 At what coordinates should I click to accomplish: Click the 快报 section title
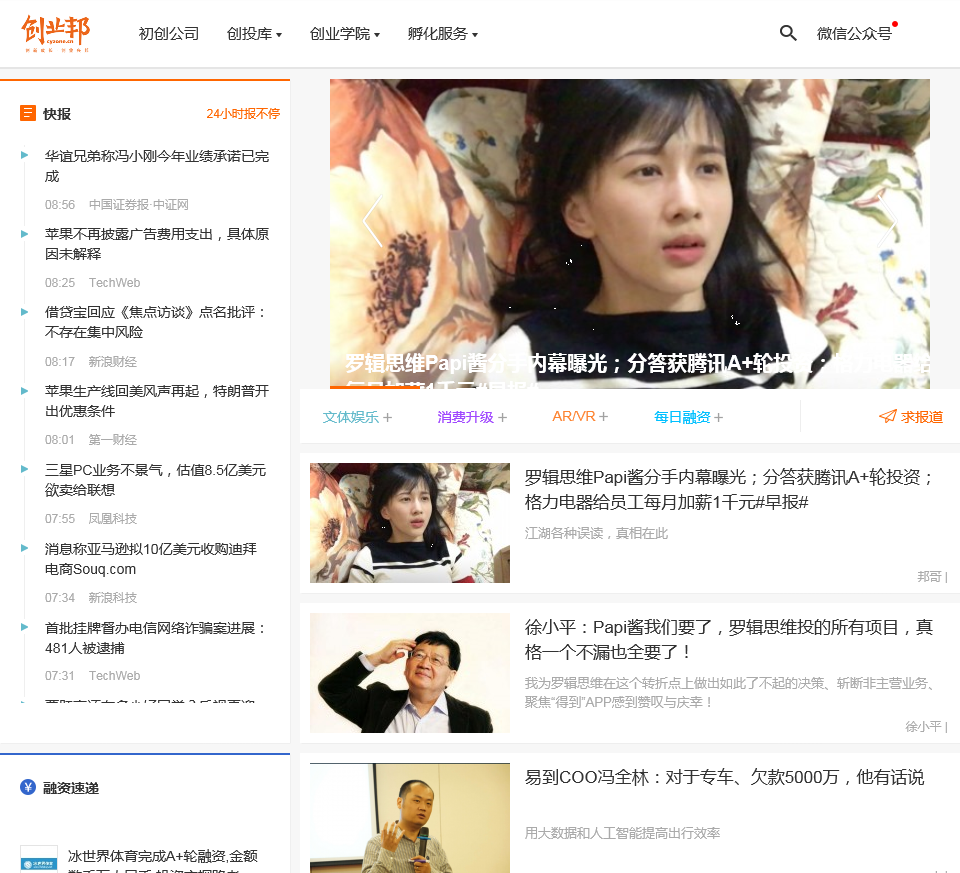[x=57, y=114]
